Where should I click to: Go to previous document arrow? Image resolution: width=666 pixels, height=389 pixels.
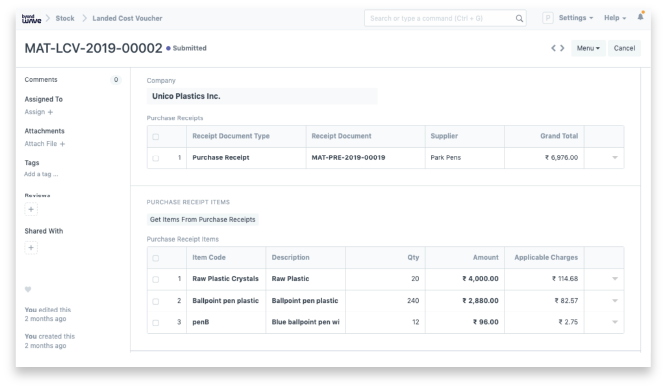pos(553,48)
